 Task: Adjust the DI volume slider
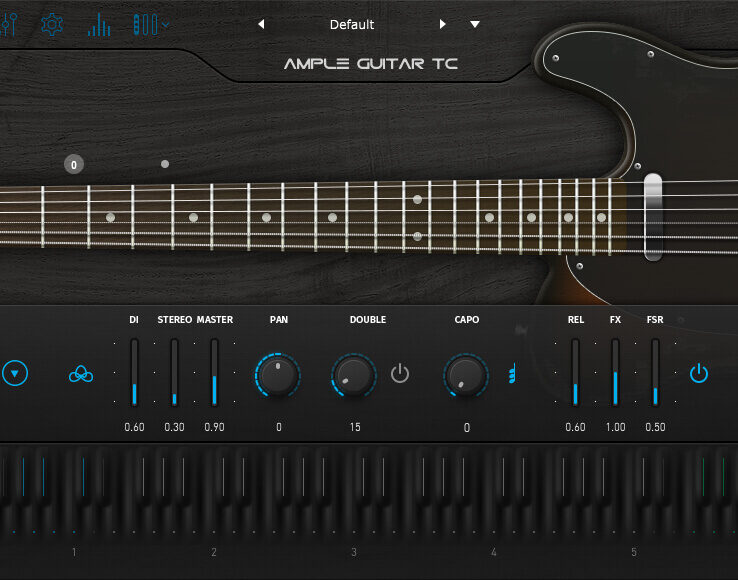pyautogui.click(x=134, y=372)
